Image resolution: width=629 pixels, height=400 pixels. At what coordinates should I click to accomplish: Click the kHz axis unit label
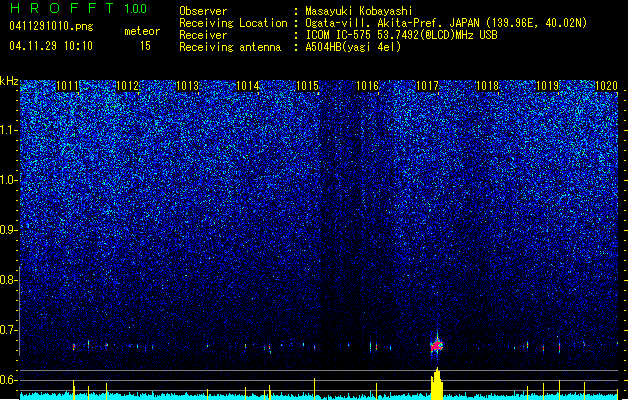[9, 81]
